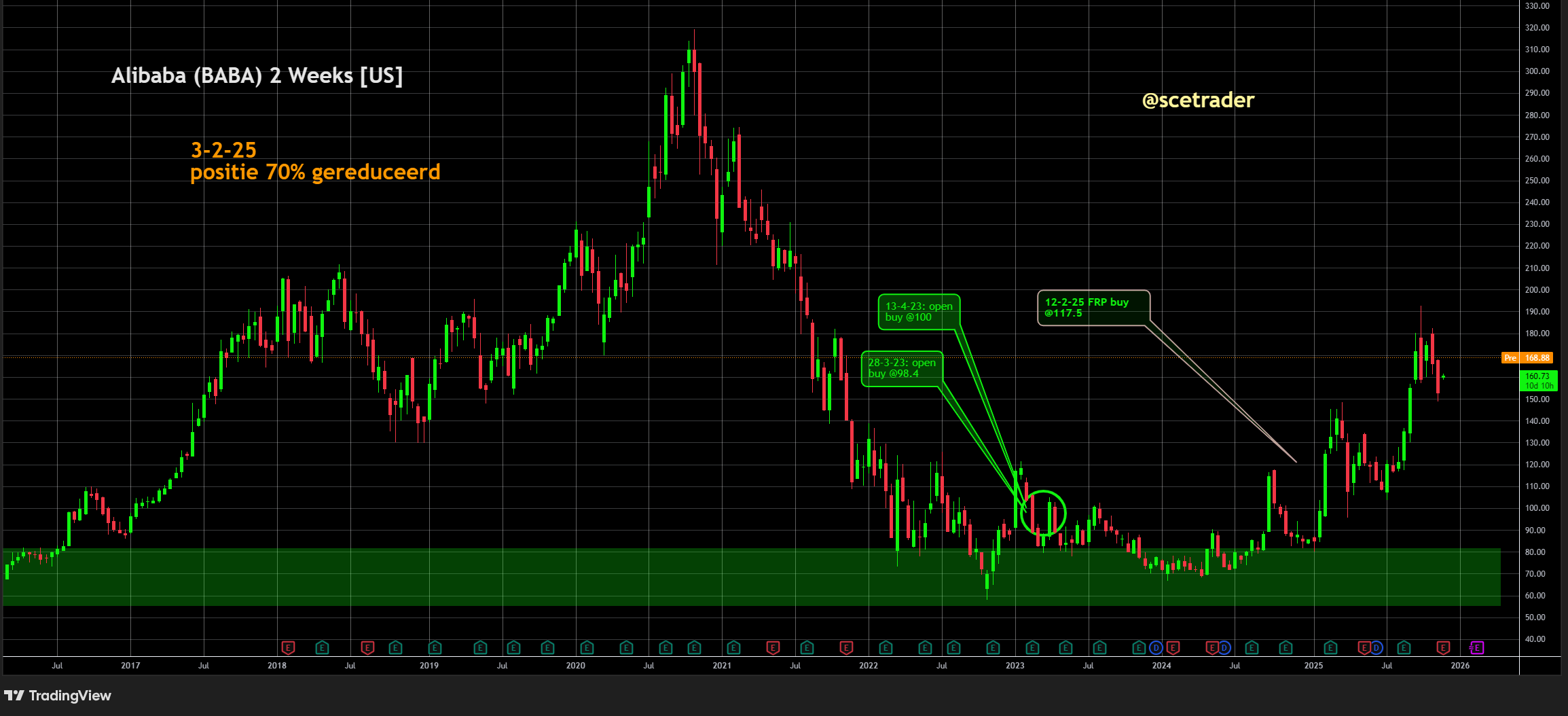
Task: Select the 'Alibaba (BABA) 2 Weeks [US]' title text
Action: click(257, 75)
